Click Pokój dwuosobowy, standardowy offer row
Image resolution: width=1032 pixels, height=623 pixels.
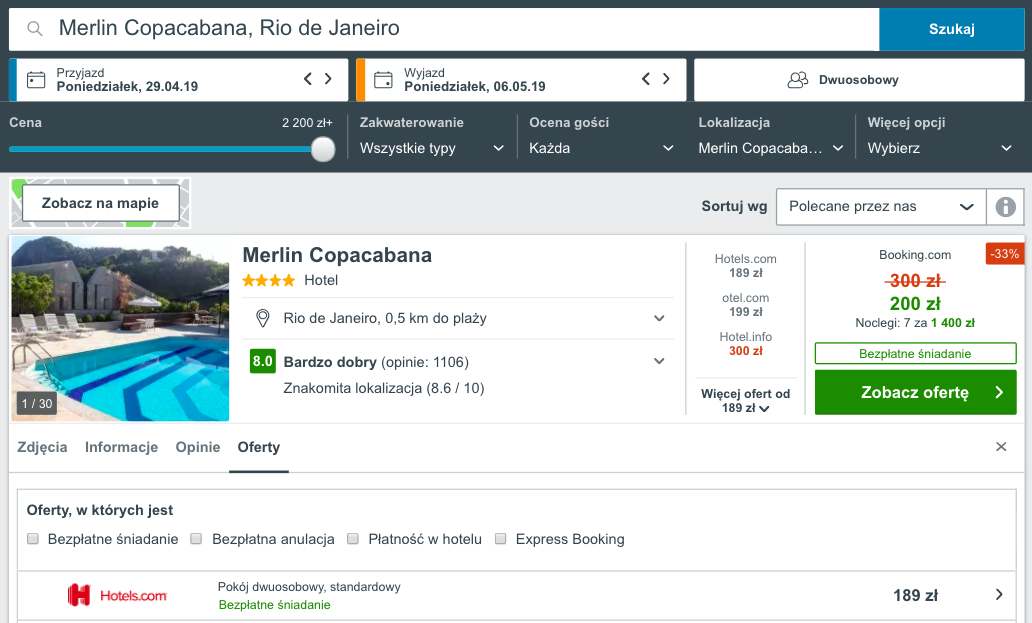(x=517, y=595)
